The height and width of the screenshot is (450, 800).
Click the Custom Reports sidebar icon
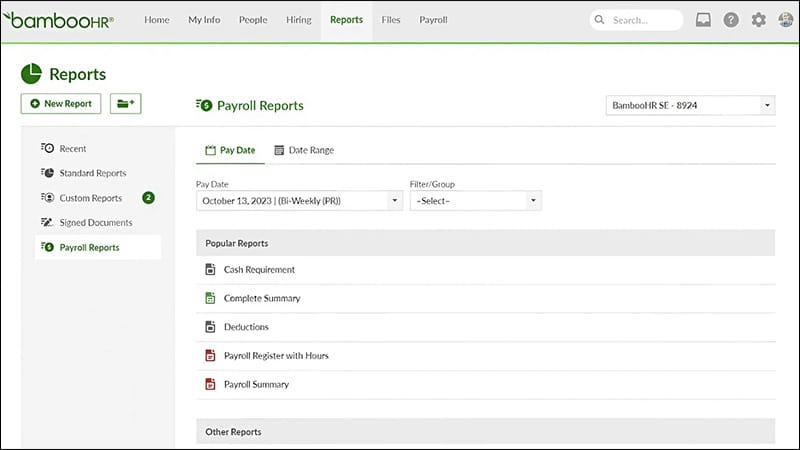click(47, 197)
